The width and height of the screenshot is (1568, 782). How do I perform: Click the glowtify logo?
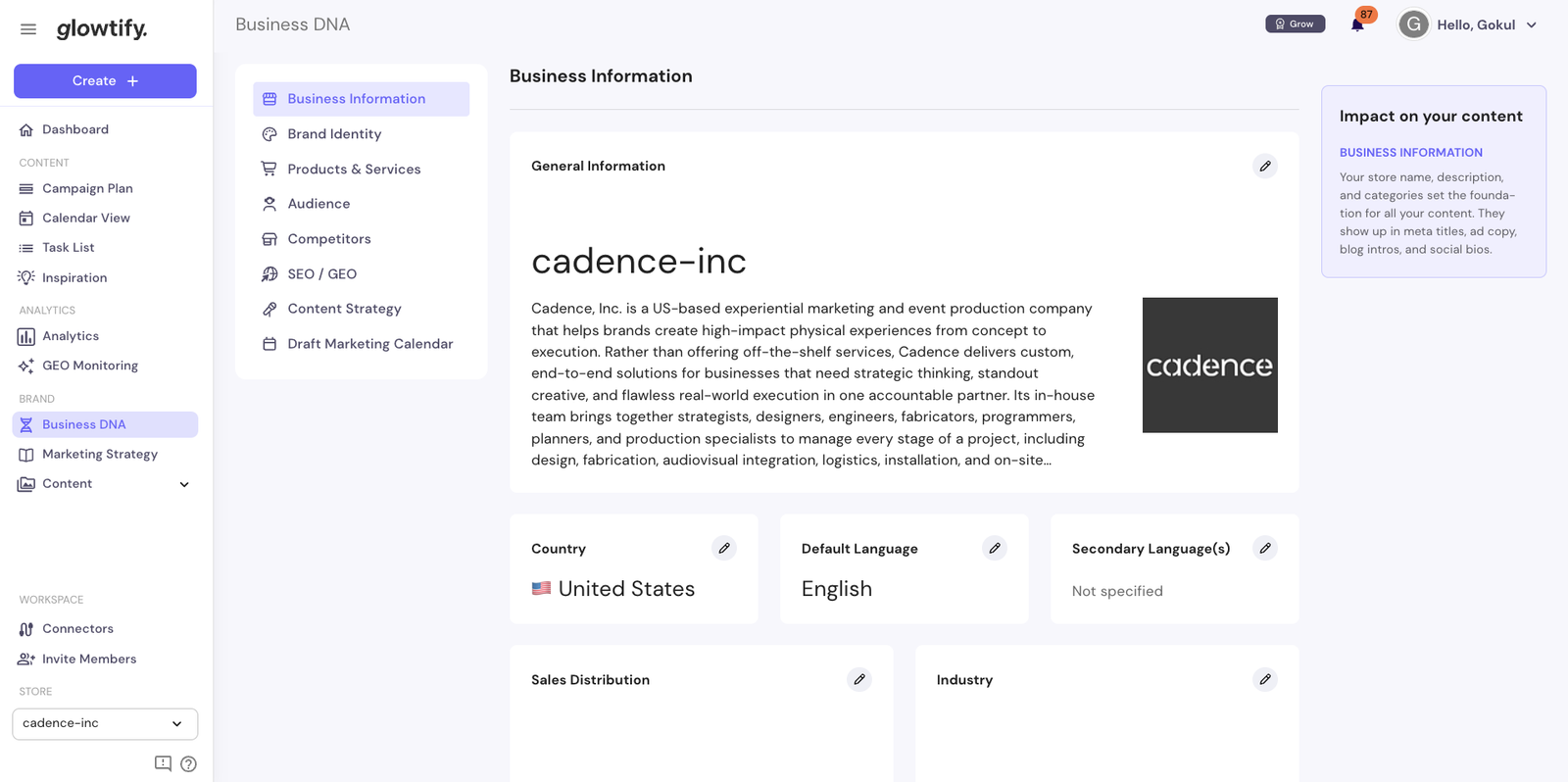pos(102,28)
